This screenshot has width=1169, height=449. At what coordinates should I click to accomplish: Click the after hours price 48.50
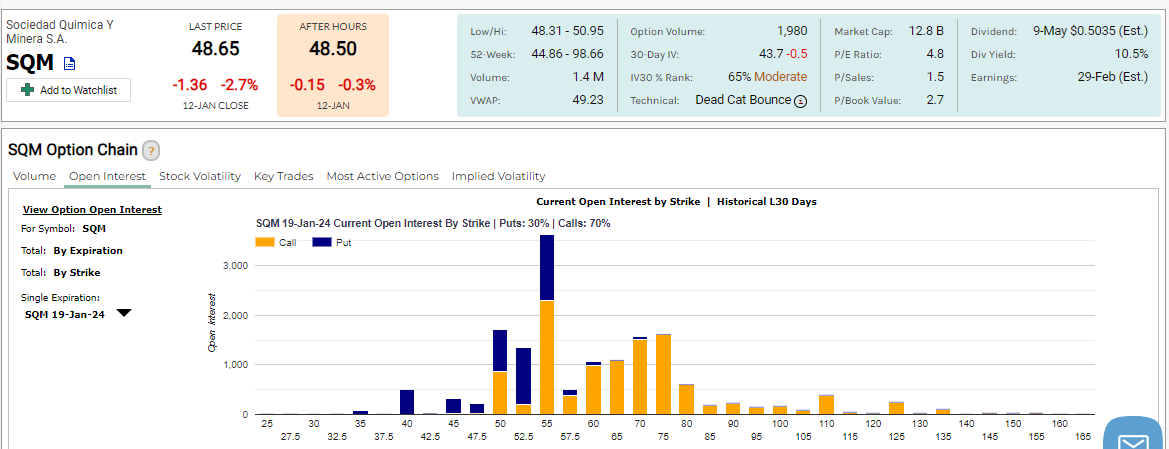[x=333, y=49]
